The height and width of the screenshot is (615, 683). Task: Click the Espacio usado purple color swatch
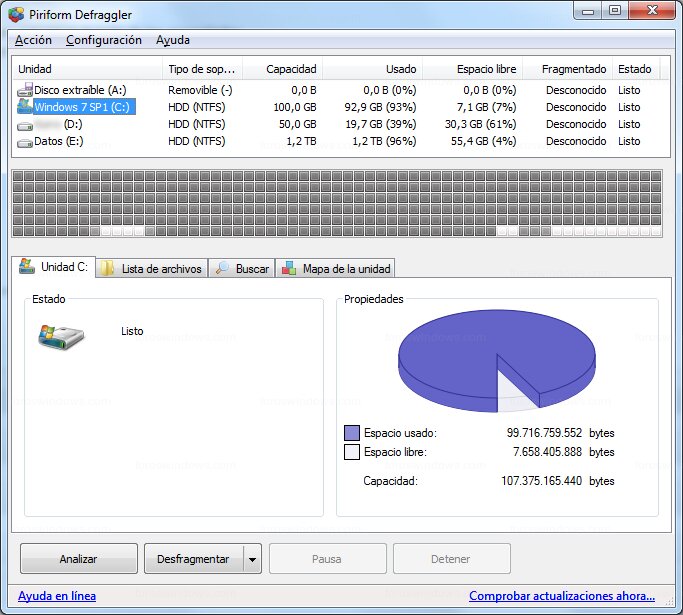click(x=352, y=433)
